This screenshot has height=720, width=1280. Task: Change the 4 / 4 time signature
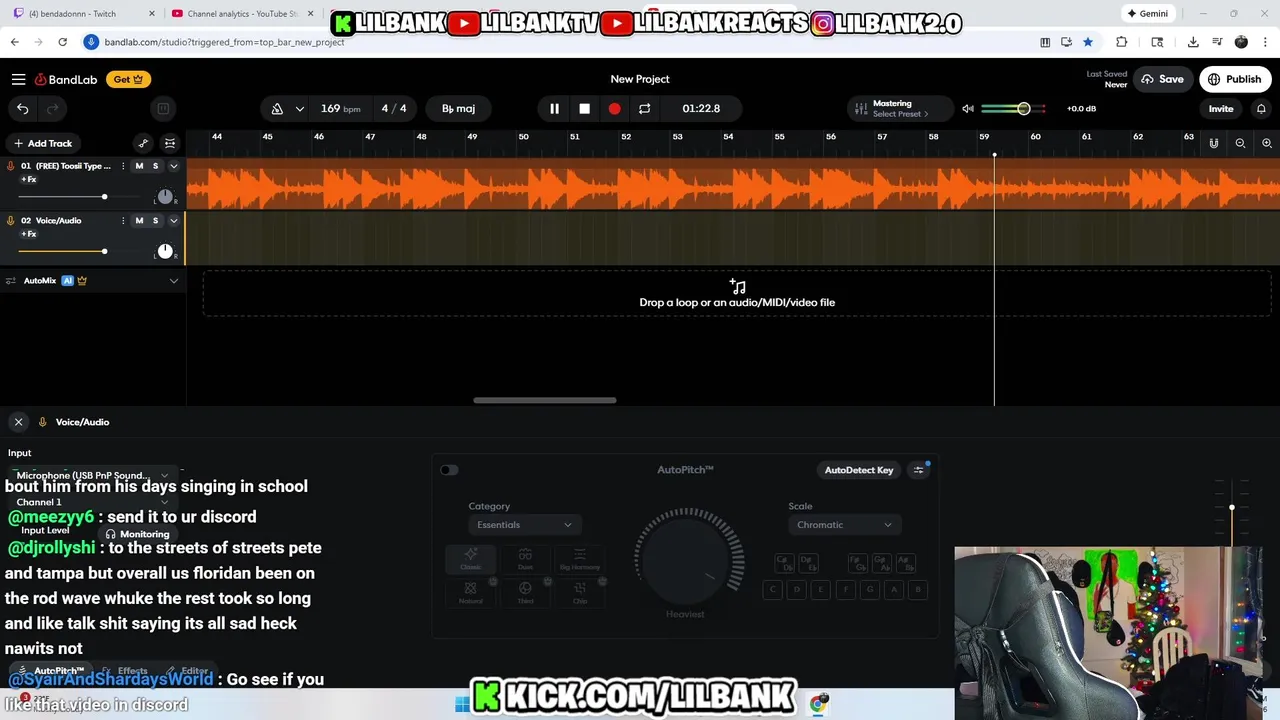[x=393, y=108]
